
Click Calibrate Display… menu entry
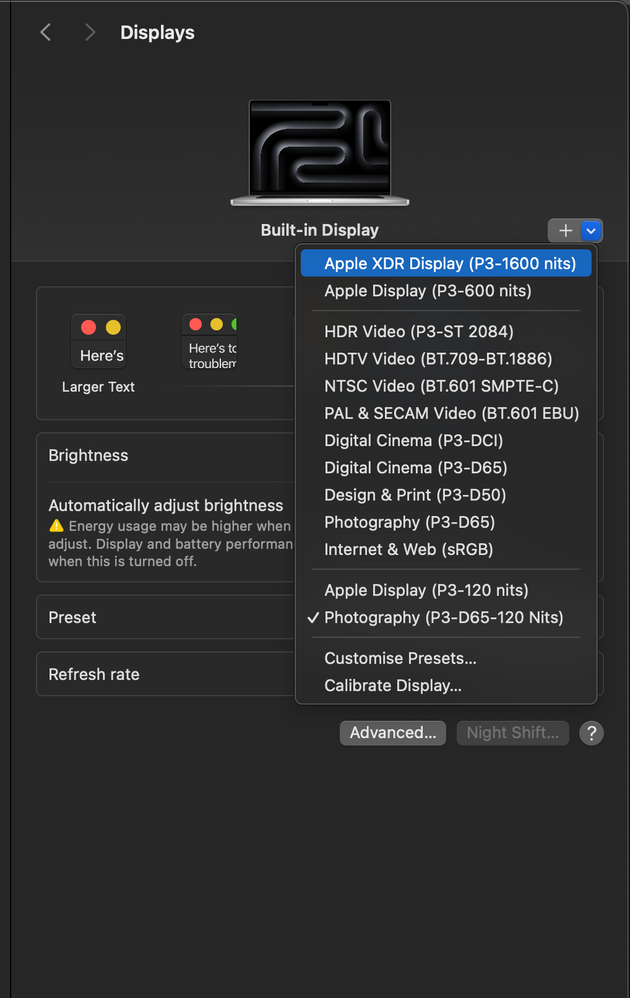(x=393, y=686)
